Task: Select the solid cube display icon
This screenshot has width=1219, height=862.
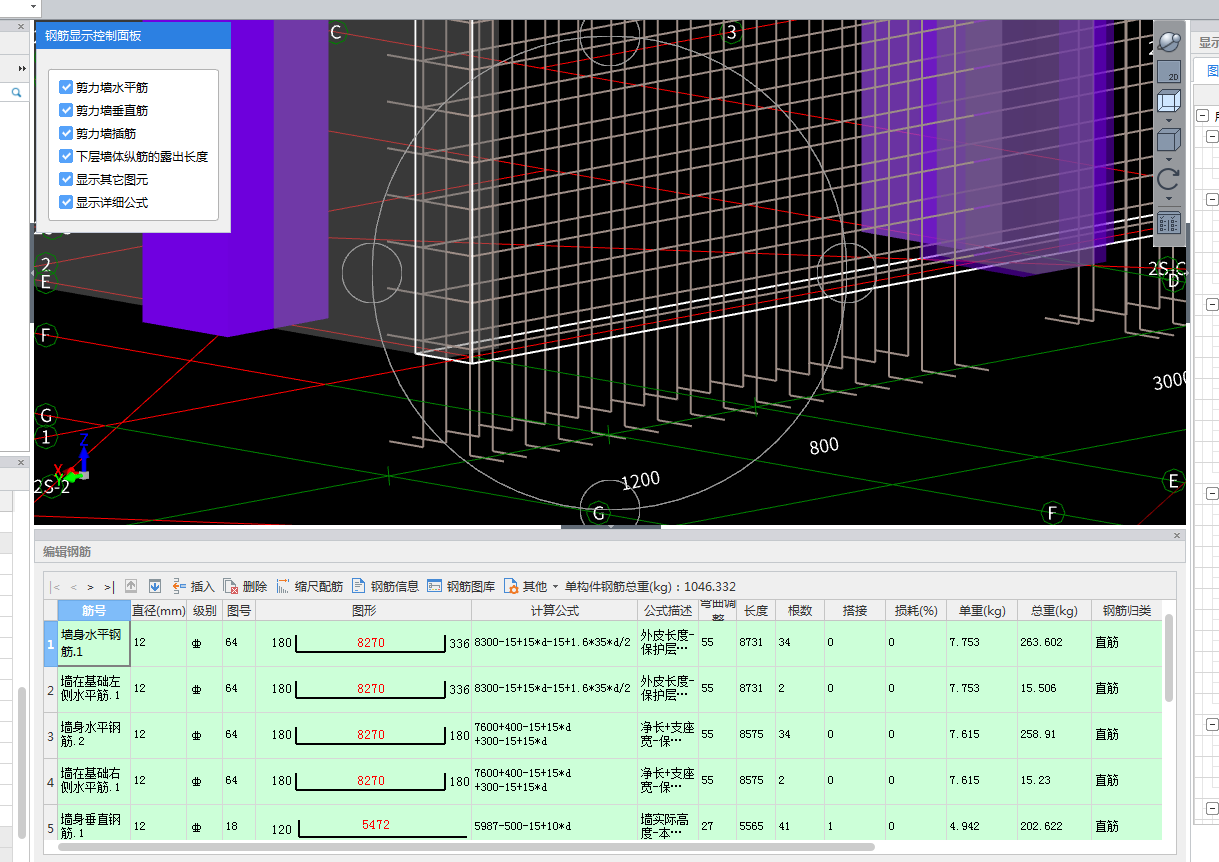Action: tap(1169, 140)
